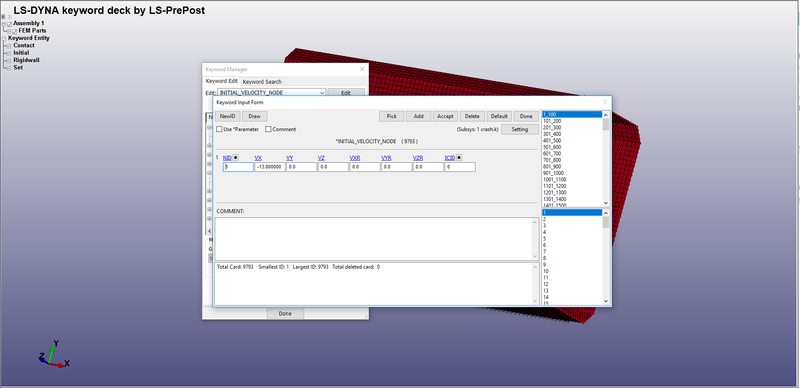The height and width of the screenshot is (388, 800).
Task: Click the VX field label link
Action: (x=258, y=158)
